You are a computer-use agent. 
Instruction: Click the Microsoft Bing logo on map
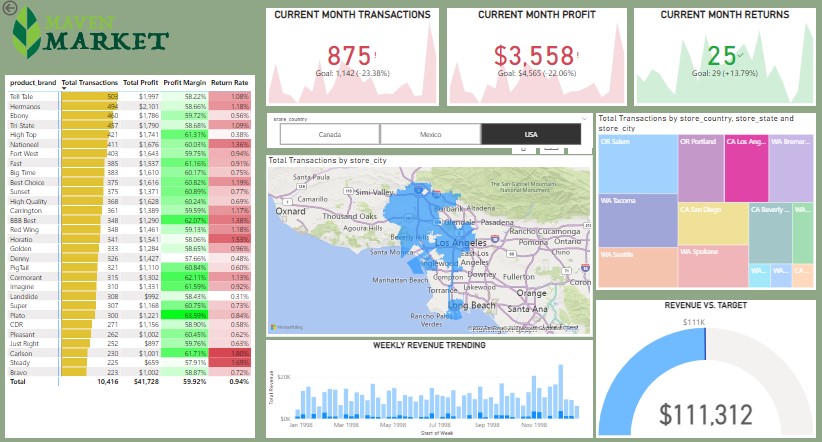tap(289, 327)
